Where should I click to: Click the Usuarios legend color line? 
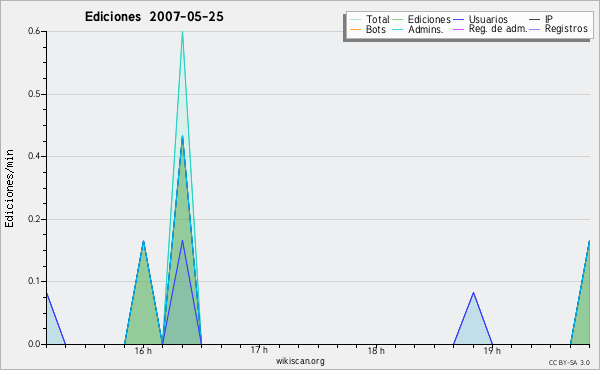(458, 20)
